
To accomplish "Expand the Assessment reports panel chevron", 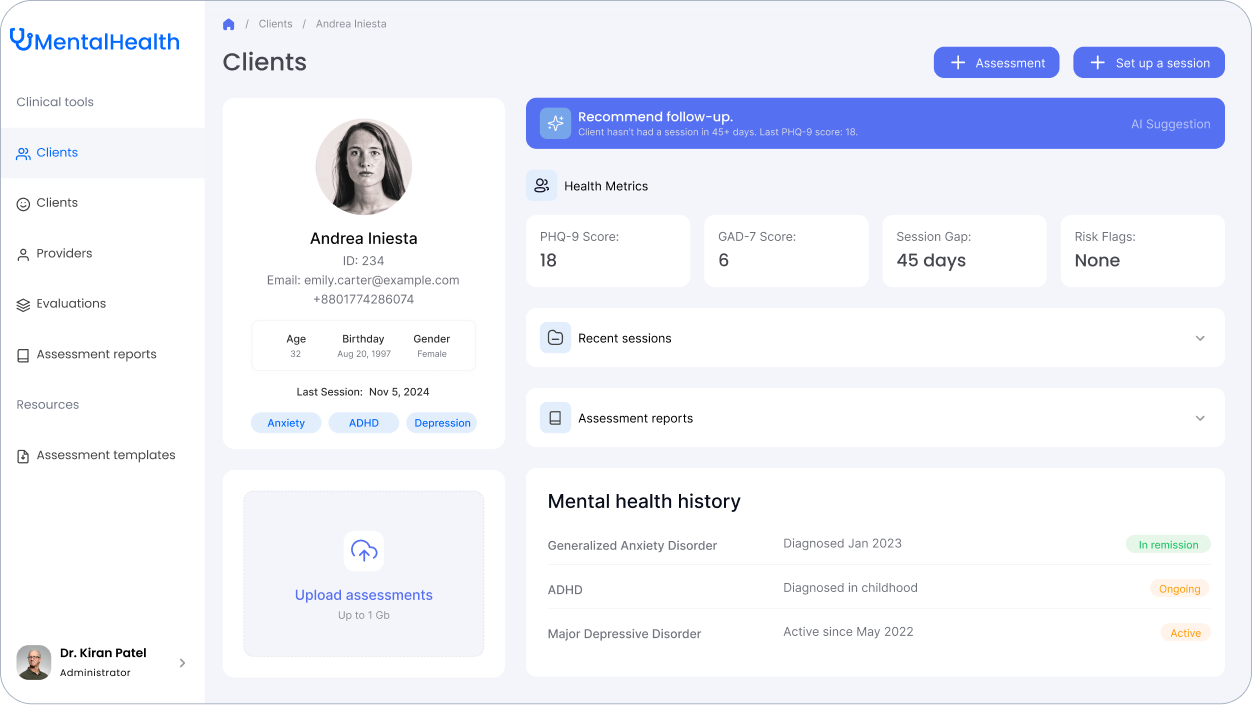I will click(x=1200, y=418).
